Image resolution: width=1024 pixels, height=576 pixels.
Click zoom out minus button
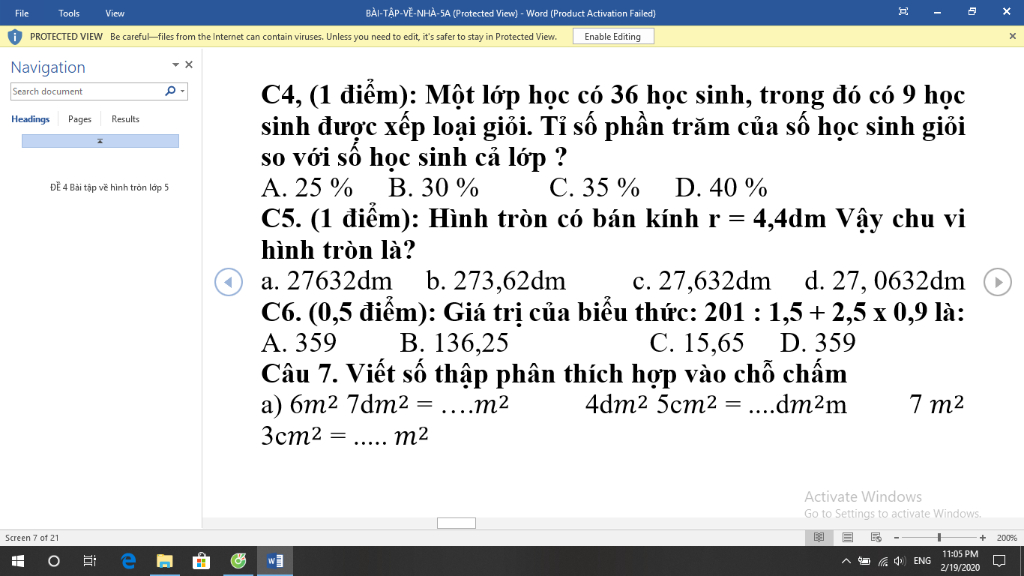pyautogui.click(x=897, y=537)
